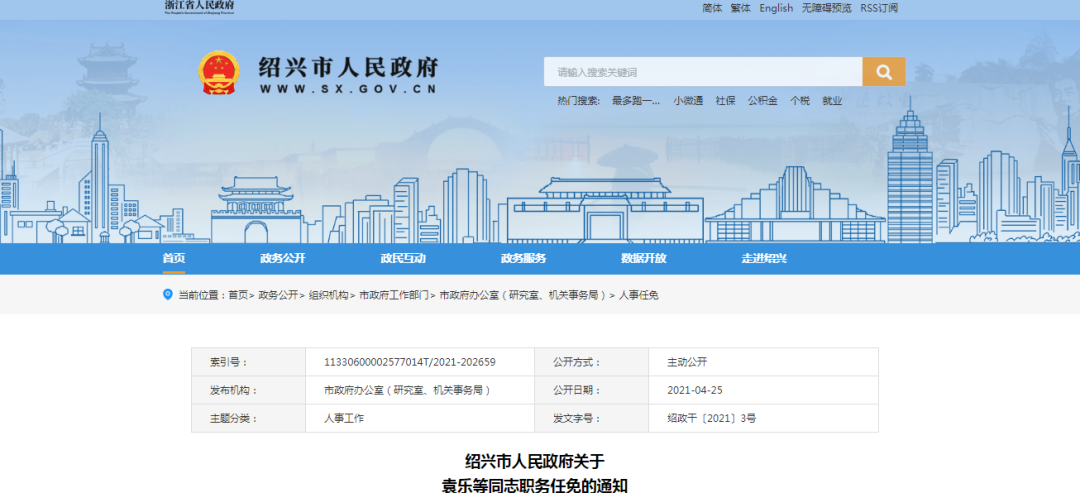This screenshot has height=493, width=1080.
Task: Open the 政民互动 navigation tab
Action: click(403, 259)
